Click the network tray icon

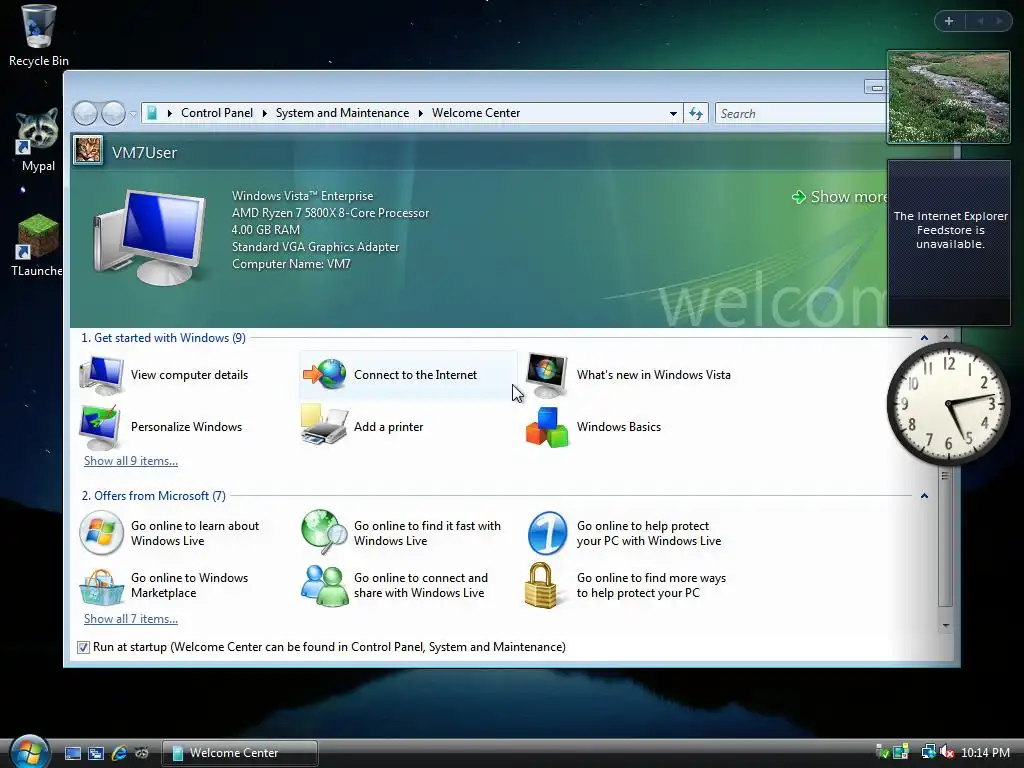(928, 752)
